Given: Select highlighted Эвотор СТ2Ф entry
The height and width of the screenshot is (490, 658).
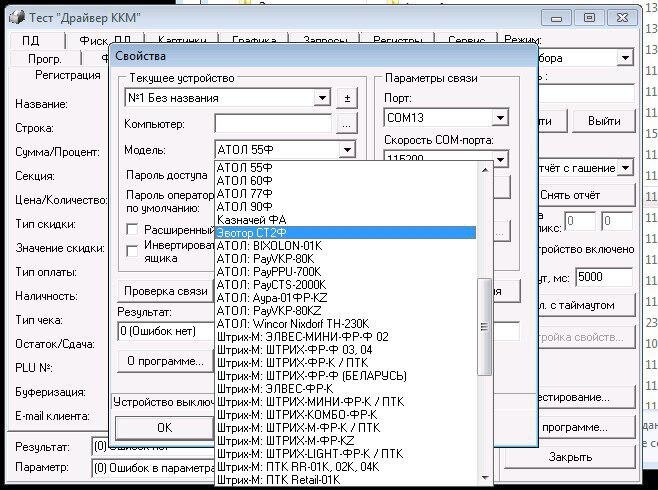Looking at the screenshot, I should [346, 233].
